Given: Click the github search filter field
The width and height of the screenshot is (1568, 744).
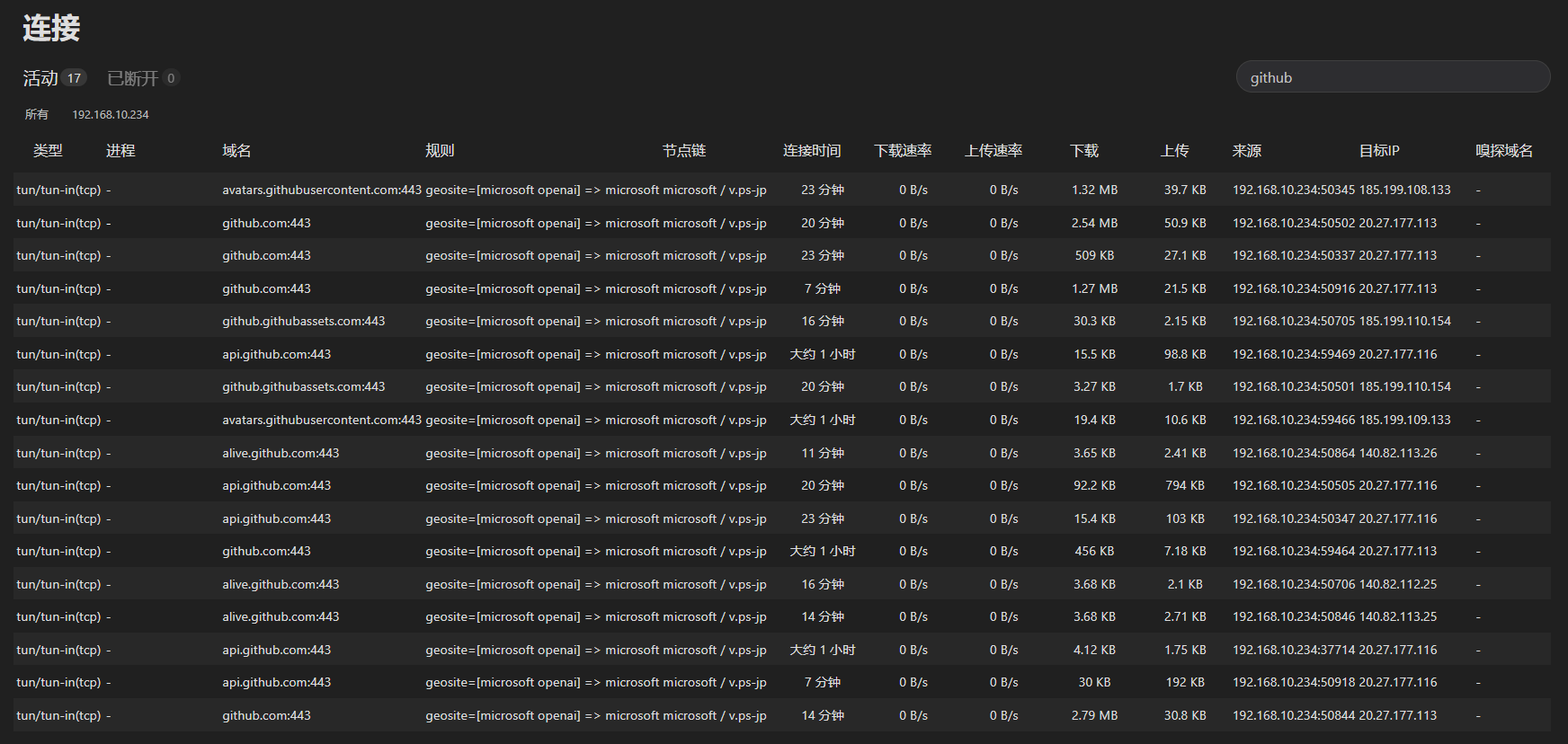Looking at the screenshot, I should click(1393, 77).
